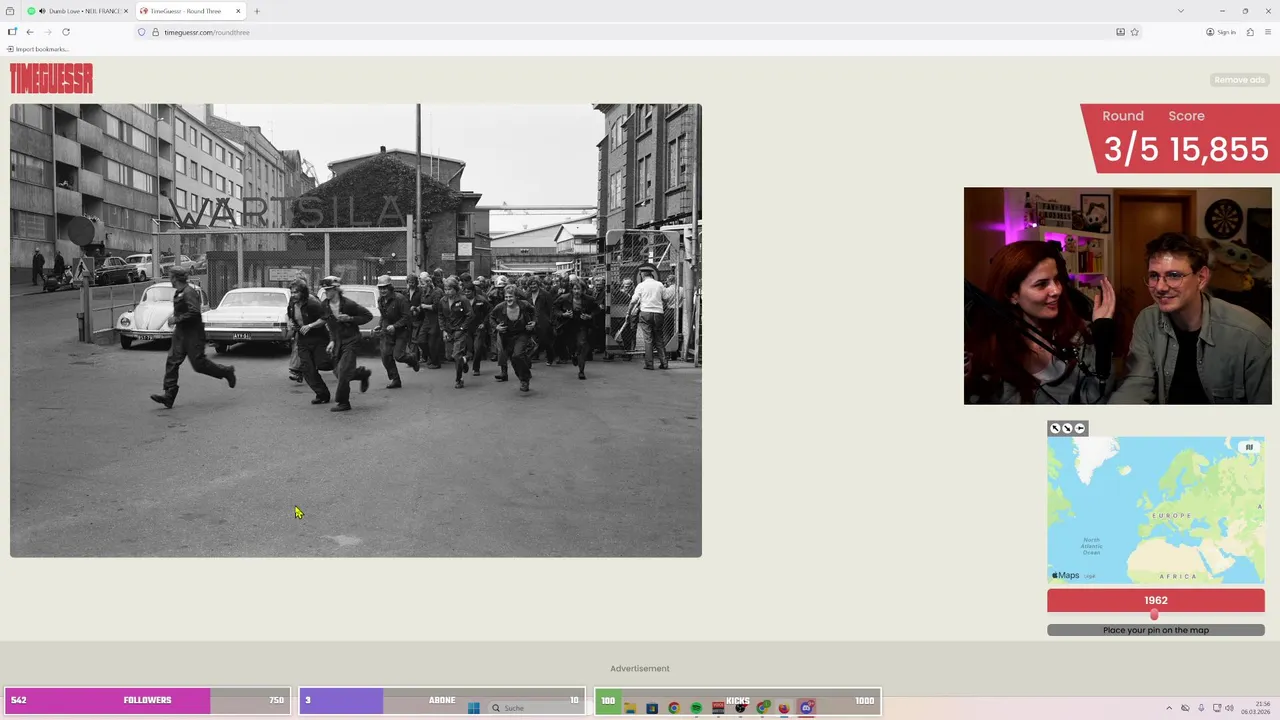Open the Apple Maps logo link

click(1066, 575)
